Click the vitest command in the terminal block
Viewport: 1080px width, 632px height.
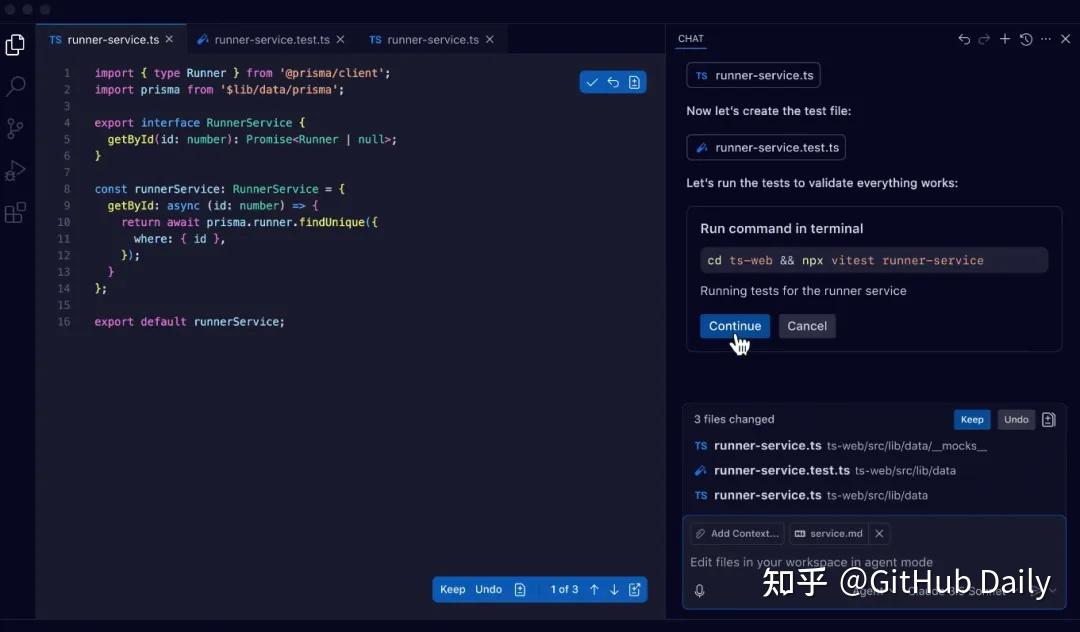click(873, 260)
